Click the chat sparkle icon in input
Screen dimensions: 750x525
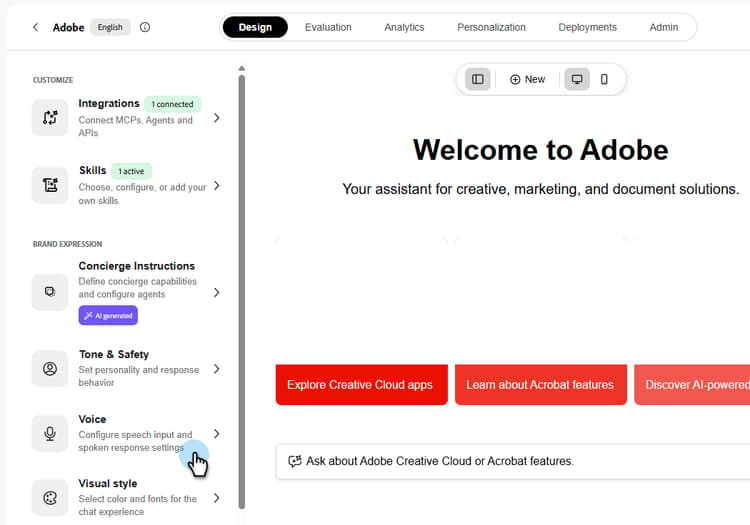pyautogui.click(x=295, y=461)
